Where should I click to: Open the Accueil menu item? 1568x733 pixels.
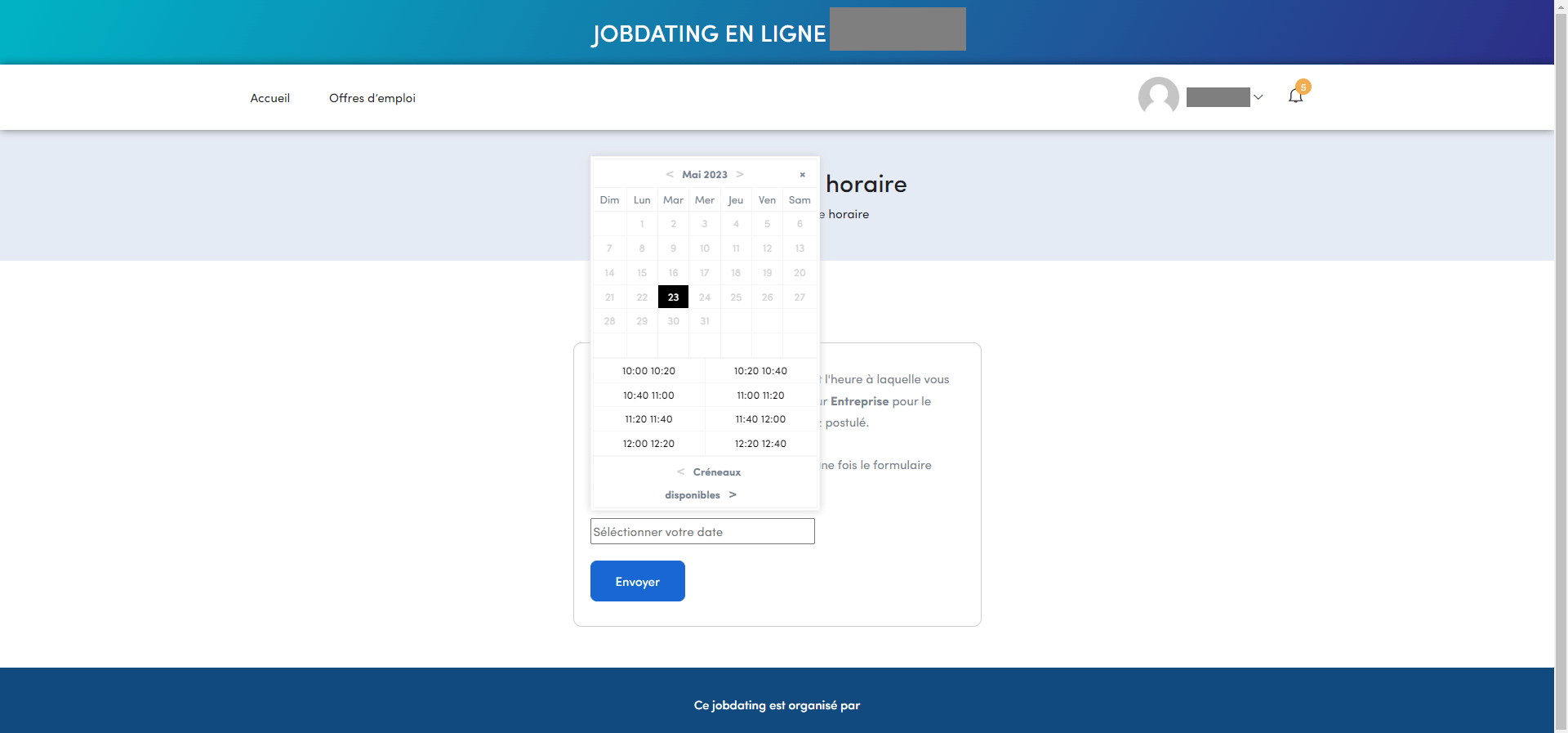[x=269, y=98]
